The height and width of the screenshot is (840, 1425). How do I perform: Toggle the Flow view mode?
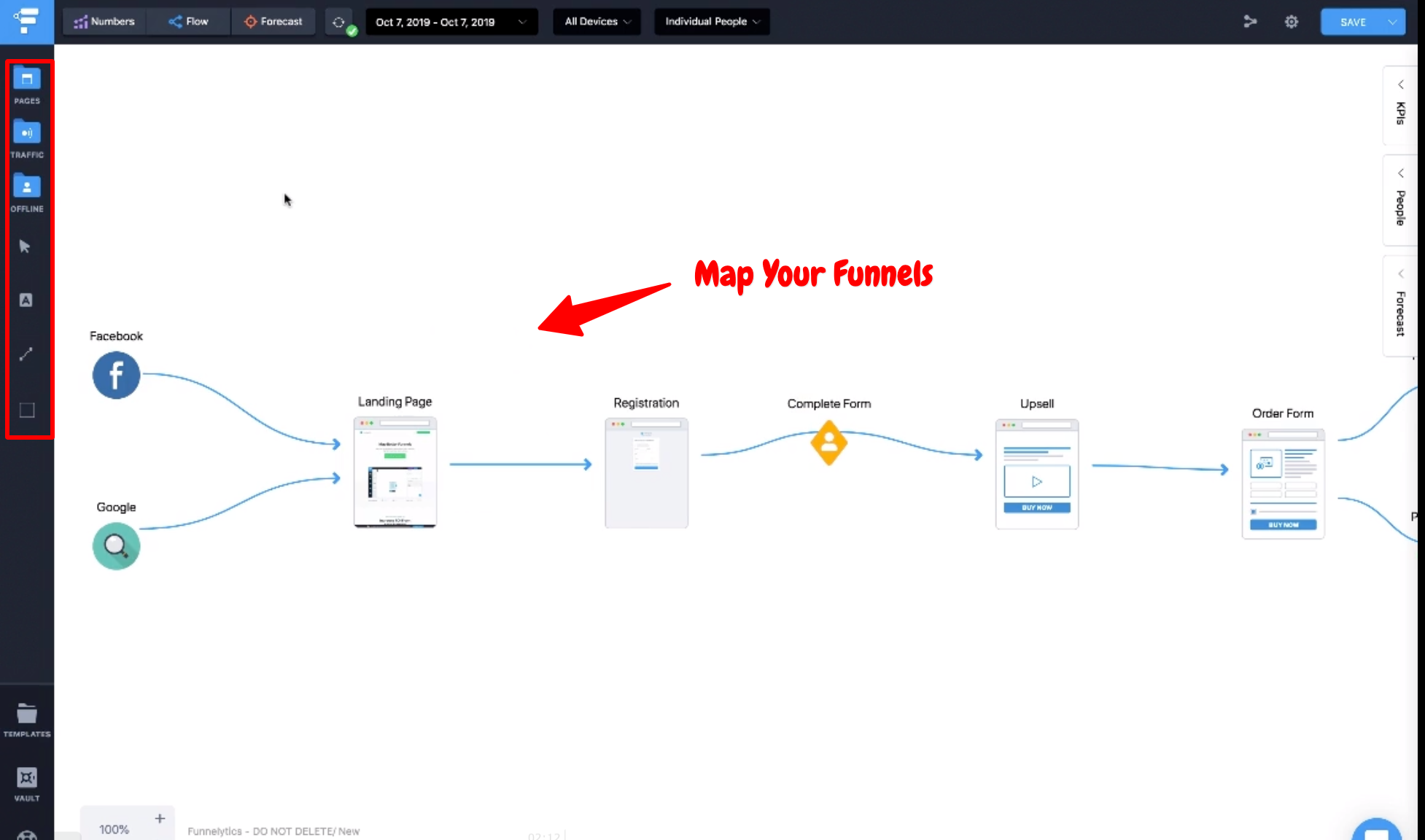[x=187, y=21]
